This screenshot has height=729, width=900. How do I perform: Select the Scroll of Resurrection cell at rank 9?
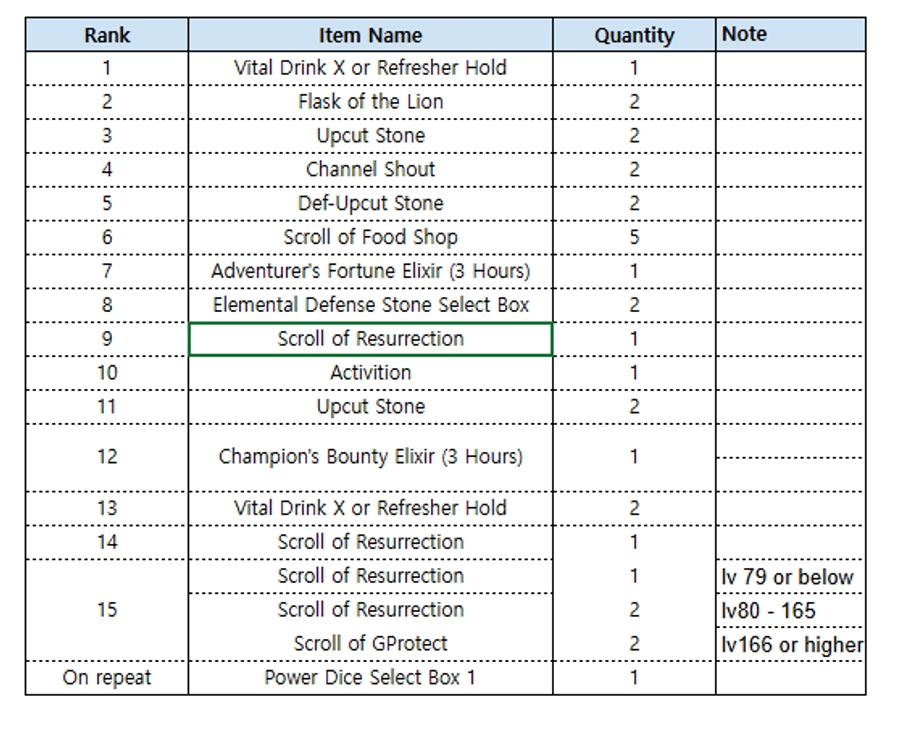pos(370,339)
